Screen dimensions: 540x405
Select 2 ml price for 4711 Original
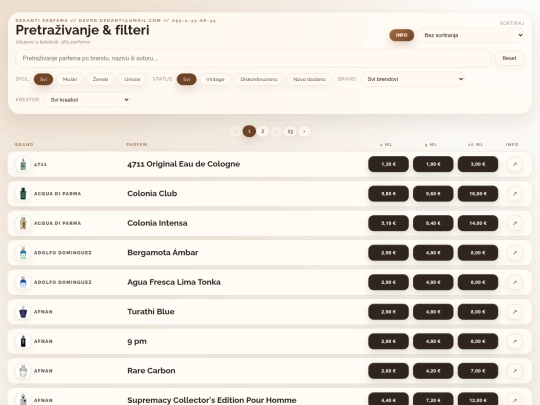click(x=388, y=164)
